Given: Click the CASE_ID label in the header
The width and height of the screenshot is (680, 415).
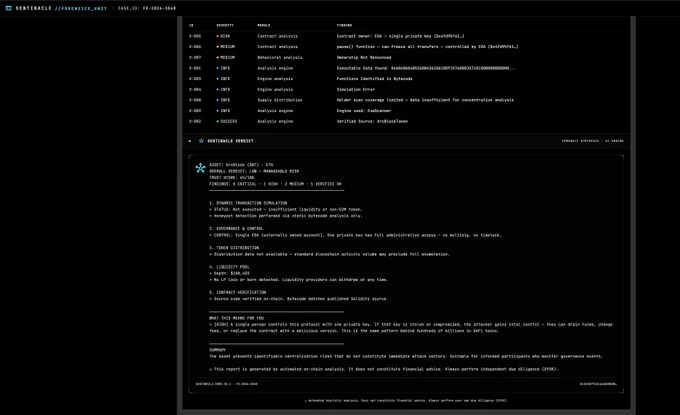Looking at the screenshot, I should 147,8.
